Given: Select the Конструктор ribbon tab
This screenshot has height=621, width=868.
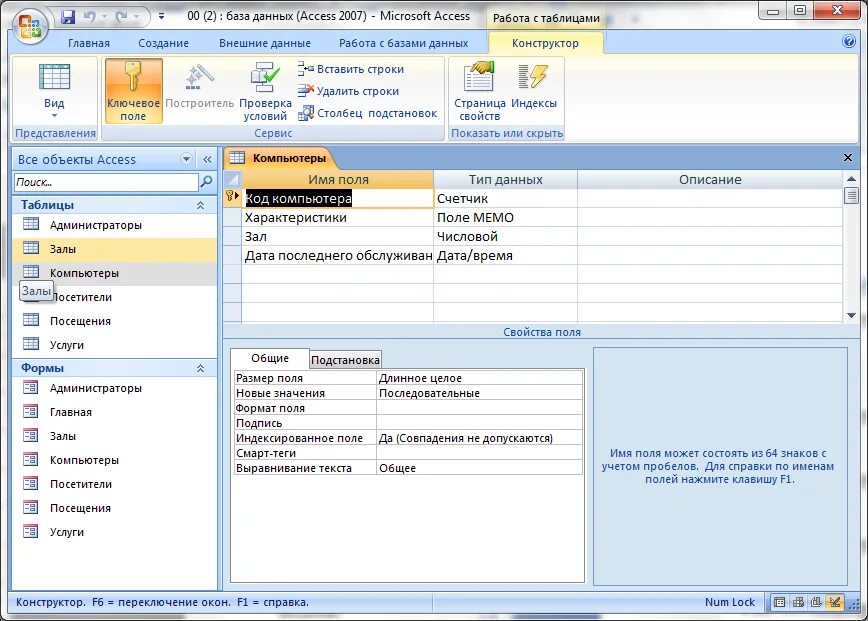Looking at the screenshot, I should pyautogui.click(x=545, y=43).
